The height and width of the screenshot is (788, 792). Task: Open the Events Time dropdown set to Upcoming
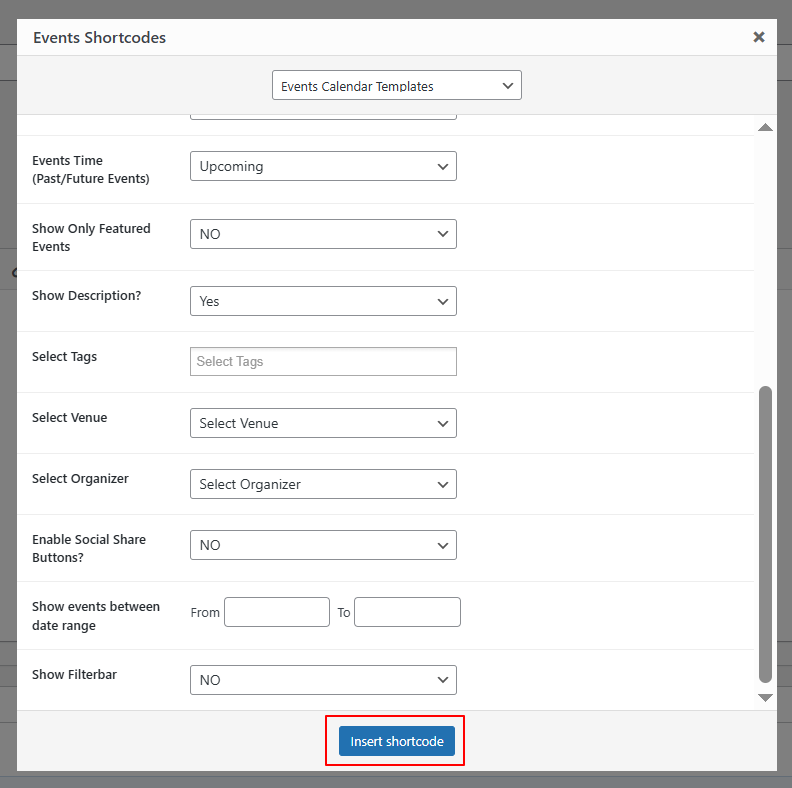click(323, 166)
